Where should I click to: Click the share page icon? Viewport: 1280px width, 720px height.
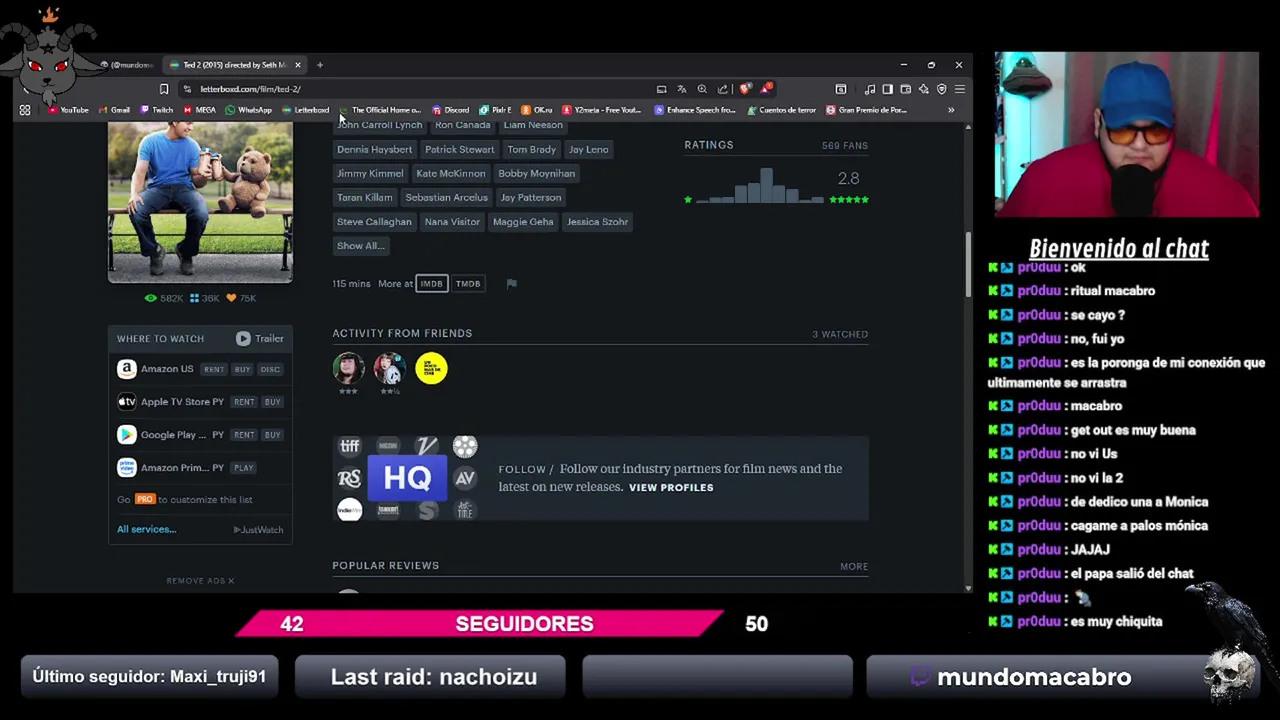coord(723,89)
